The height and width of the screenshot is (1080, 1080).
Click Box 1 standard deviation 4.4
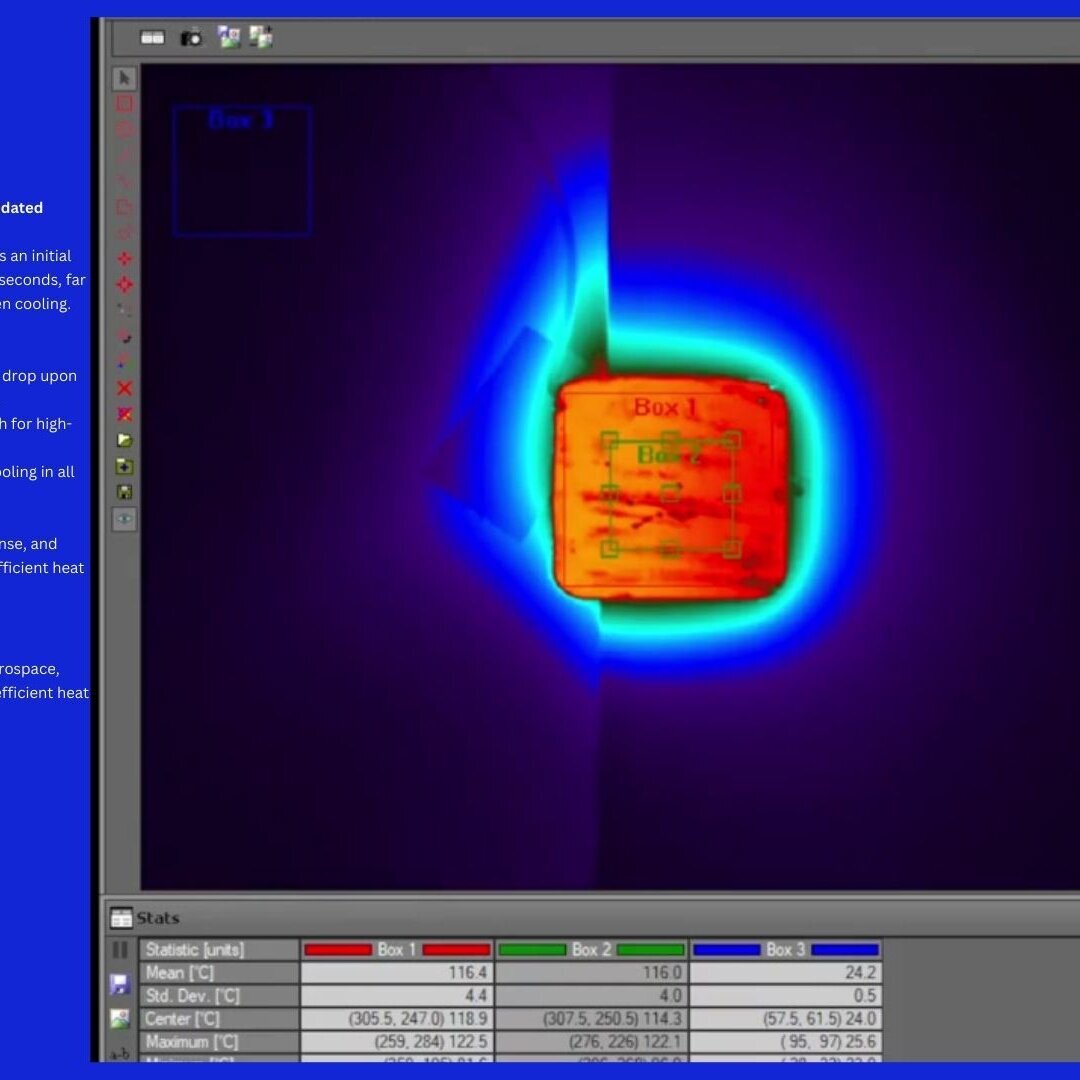pos(397,995)
